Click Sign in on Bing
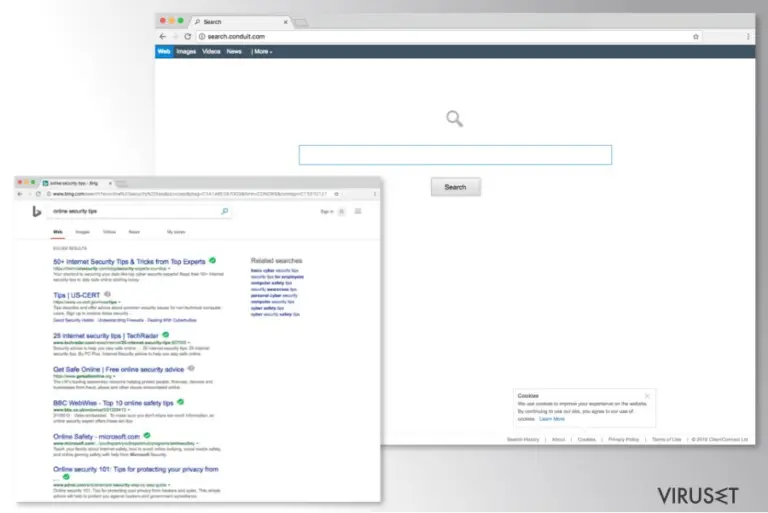The width and height of the screenshot is (768, 513). tap(327, 212)
